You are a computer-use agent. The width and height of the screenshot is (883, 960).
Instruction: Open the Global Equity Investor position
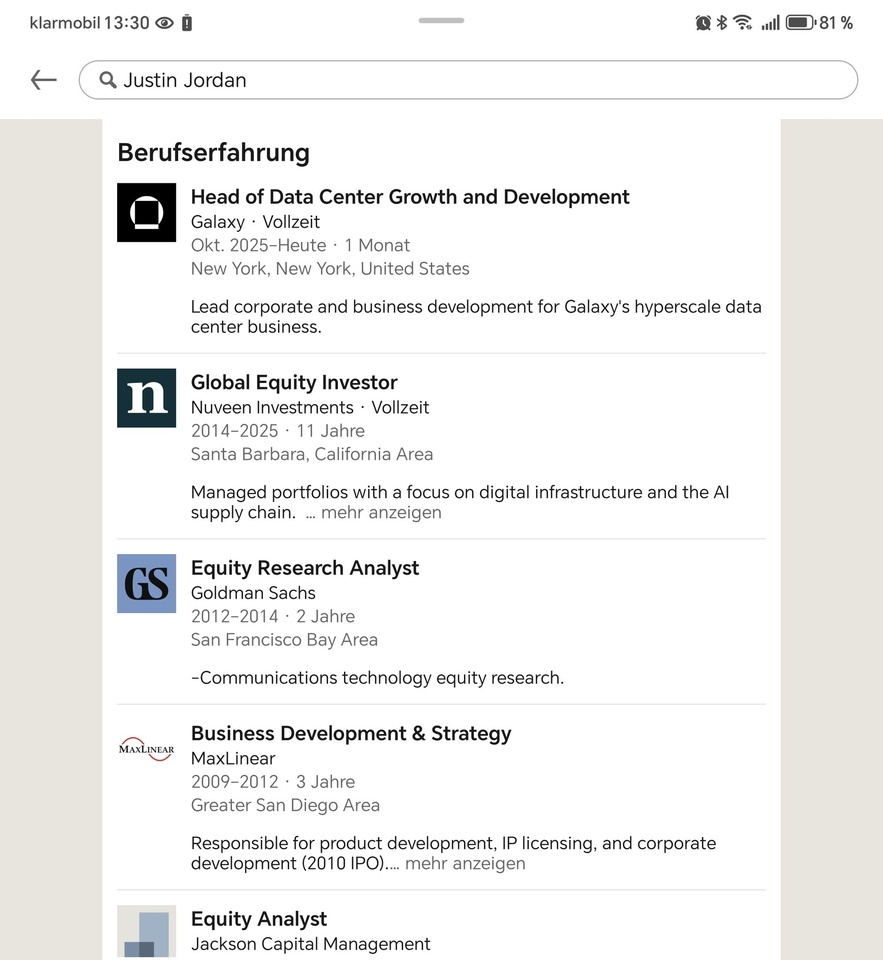tap(294, 383)
